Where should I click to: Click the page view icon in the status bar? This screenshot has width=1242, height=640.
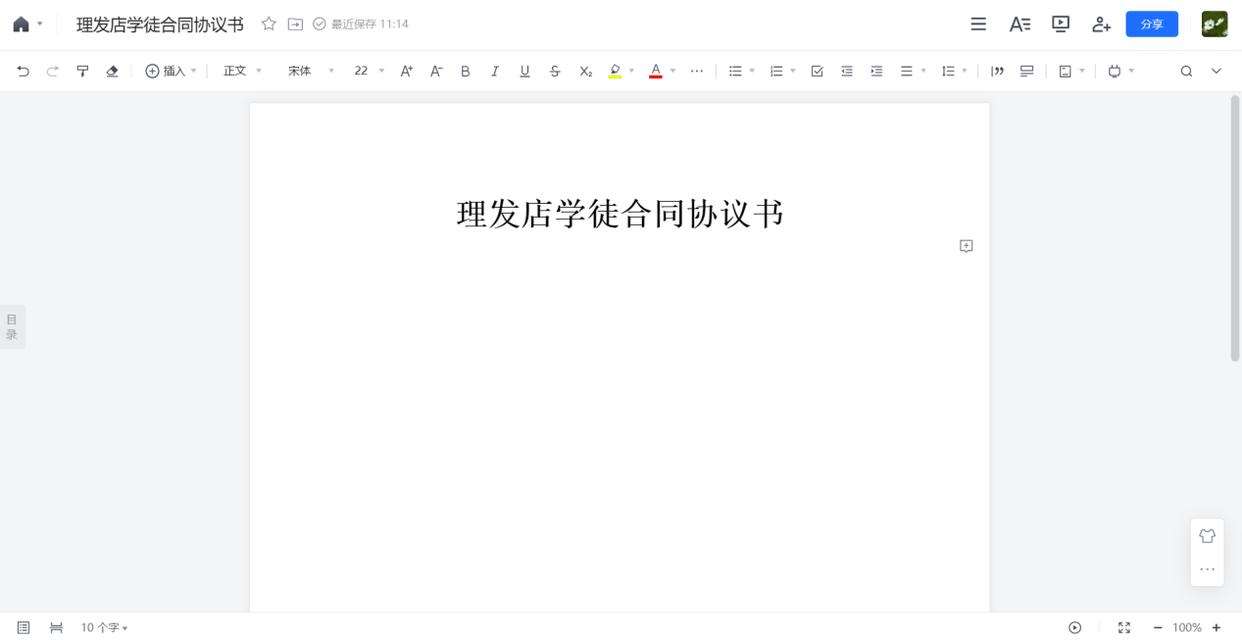[x=24, y=627]
